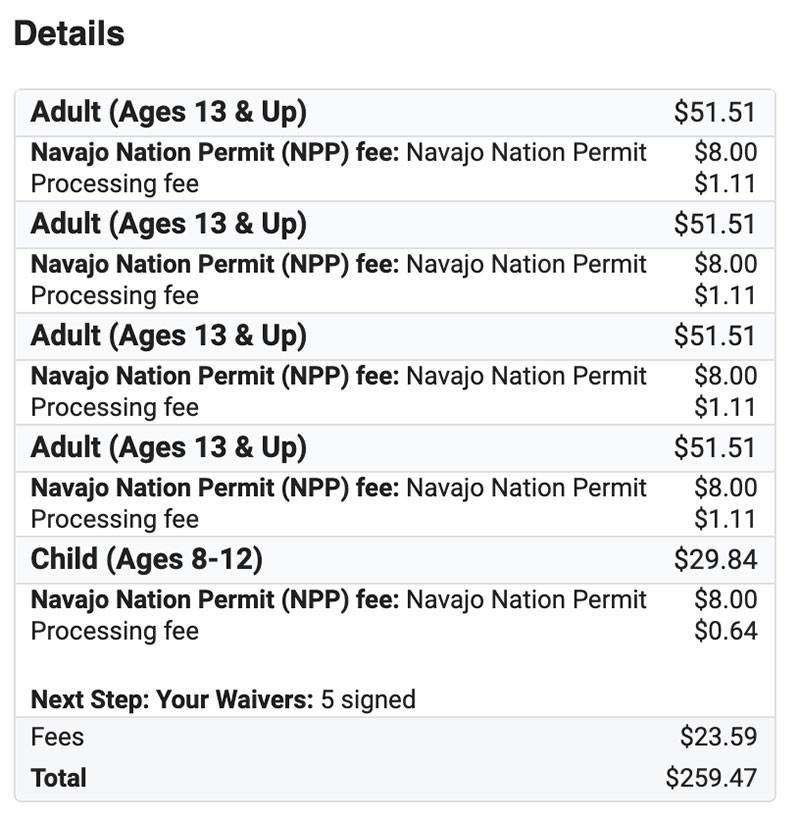Image resolution: width=800 pixels, height=824 pixels.
Task: Click the first Adult (Ages 13 & Up) label
Action: [x=168, y=111]
